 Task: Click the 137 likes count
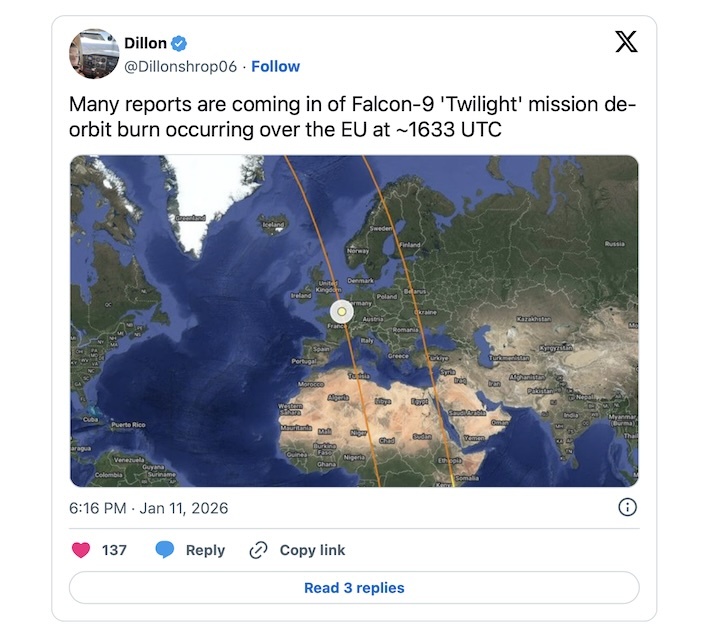(x=114, y=550)
